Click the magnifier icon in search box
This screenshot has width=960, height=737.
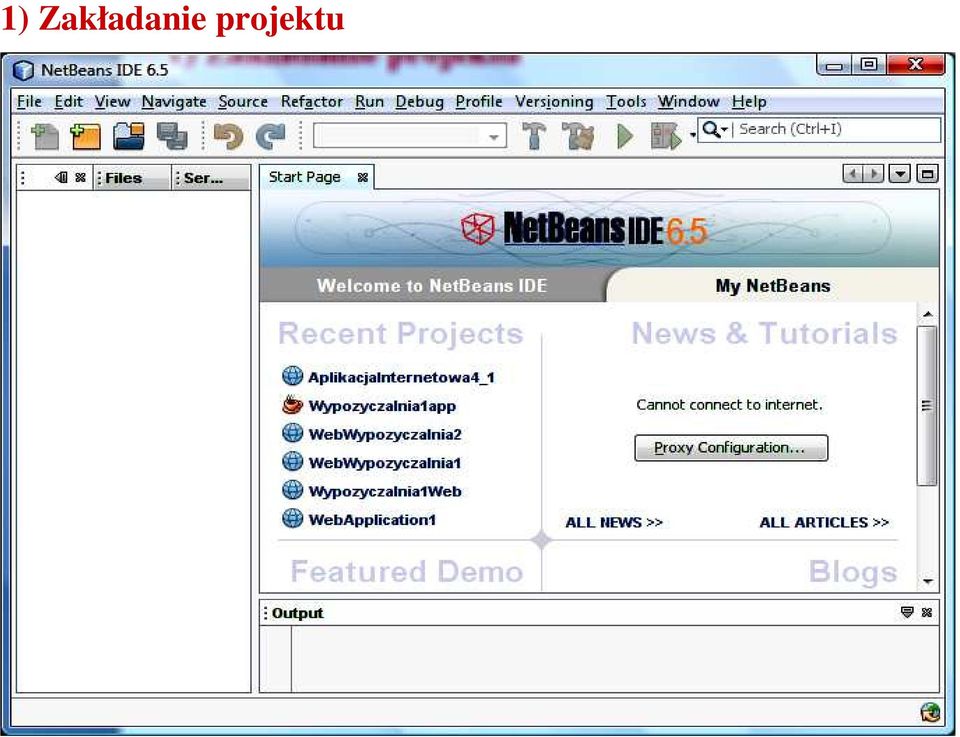(711, 129)
